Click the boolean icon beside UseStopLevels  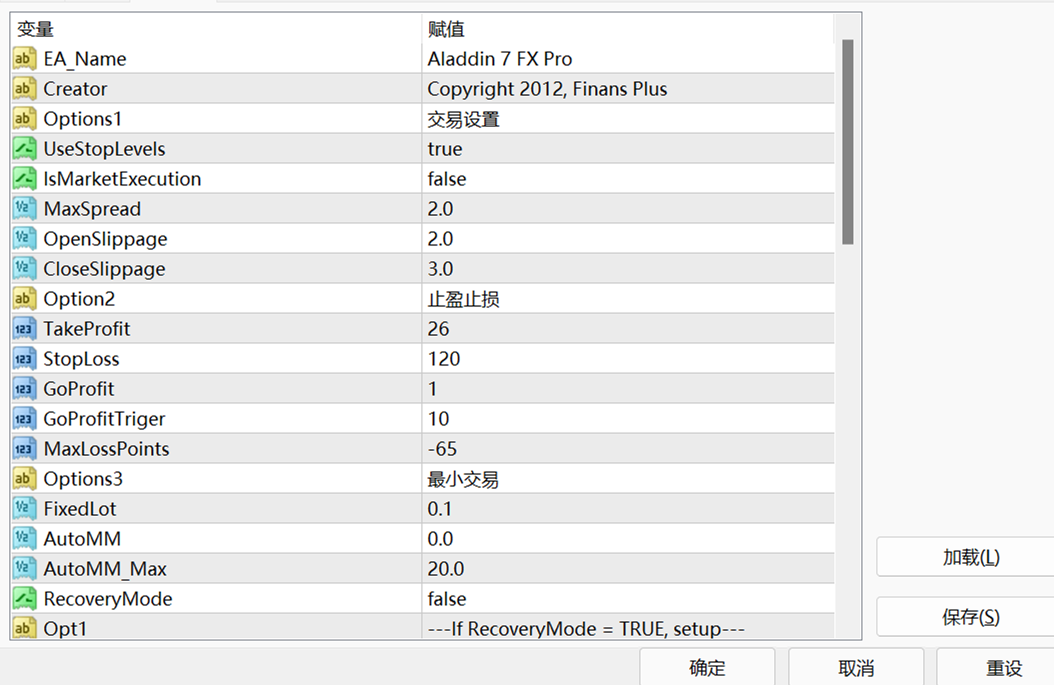point(25,149)
